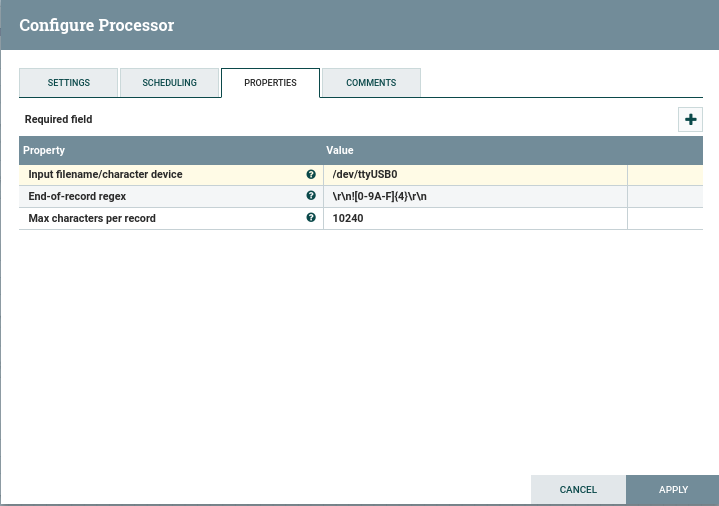719x506 pixels.
Task: Select the Max characters per record name
Action: coord(92,218)
